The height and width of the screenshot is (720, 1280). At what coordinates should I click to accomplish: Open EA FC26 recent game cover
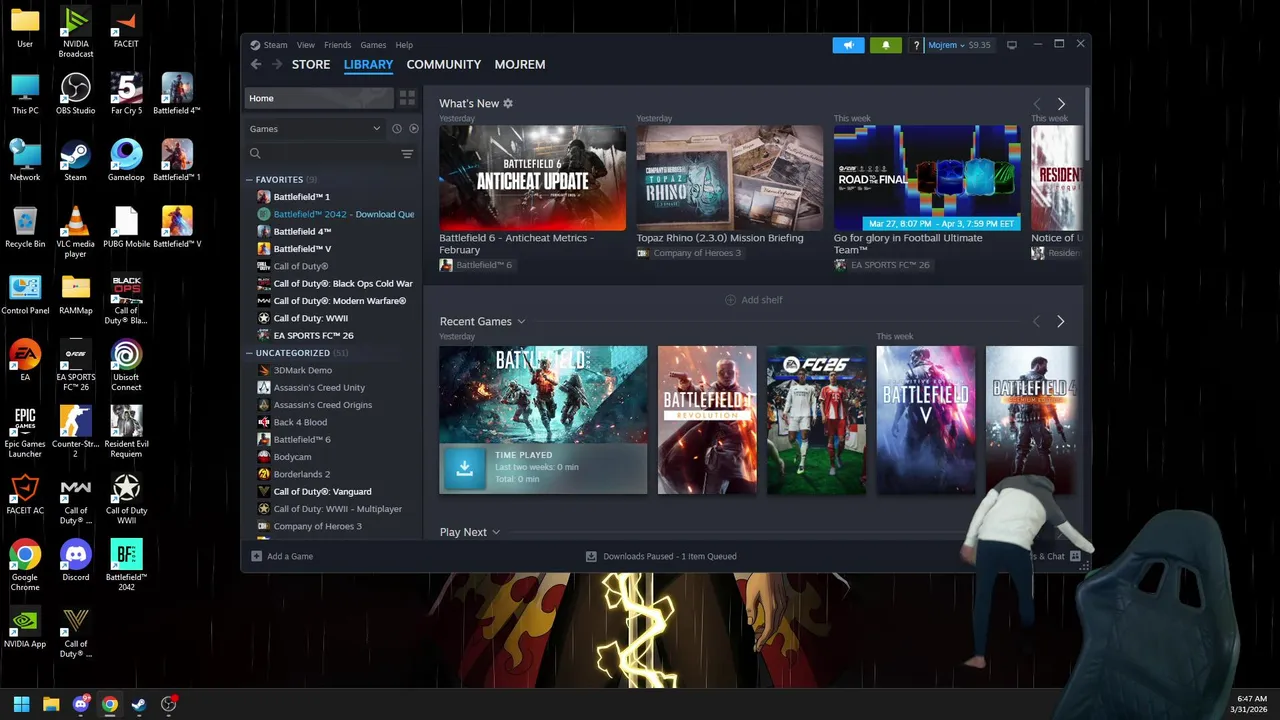[x=816, y=420]
